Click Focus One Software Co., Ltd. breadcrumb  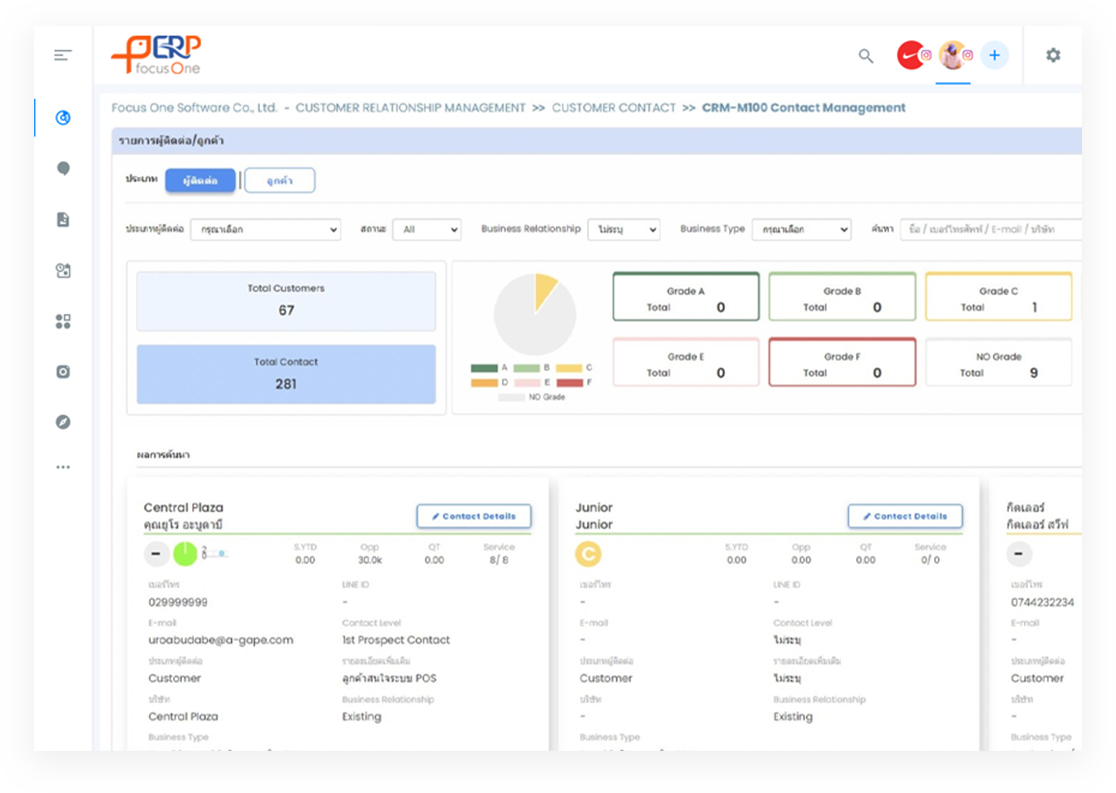tap(194, 107)
